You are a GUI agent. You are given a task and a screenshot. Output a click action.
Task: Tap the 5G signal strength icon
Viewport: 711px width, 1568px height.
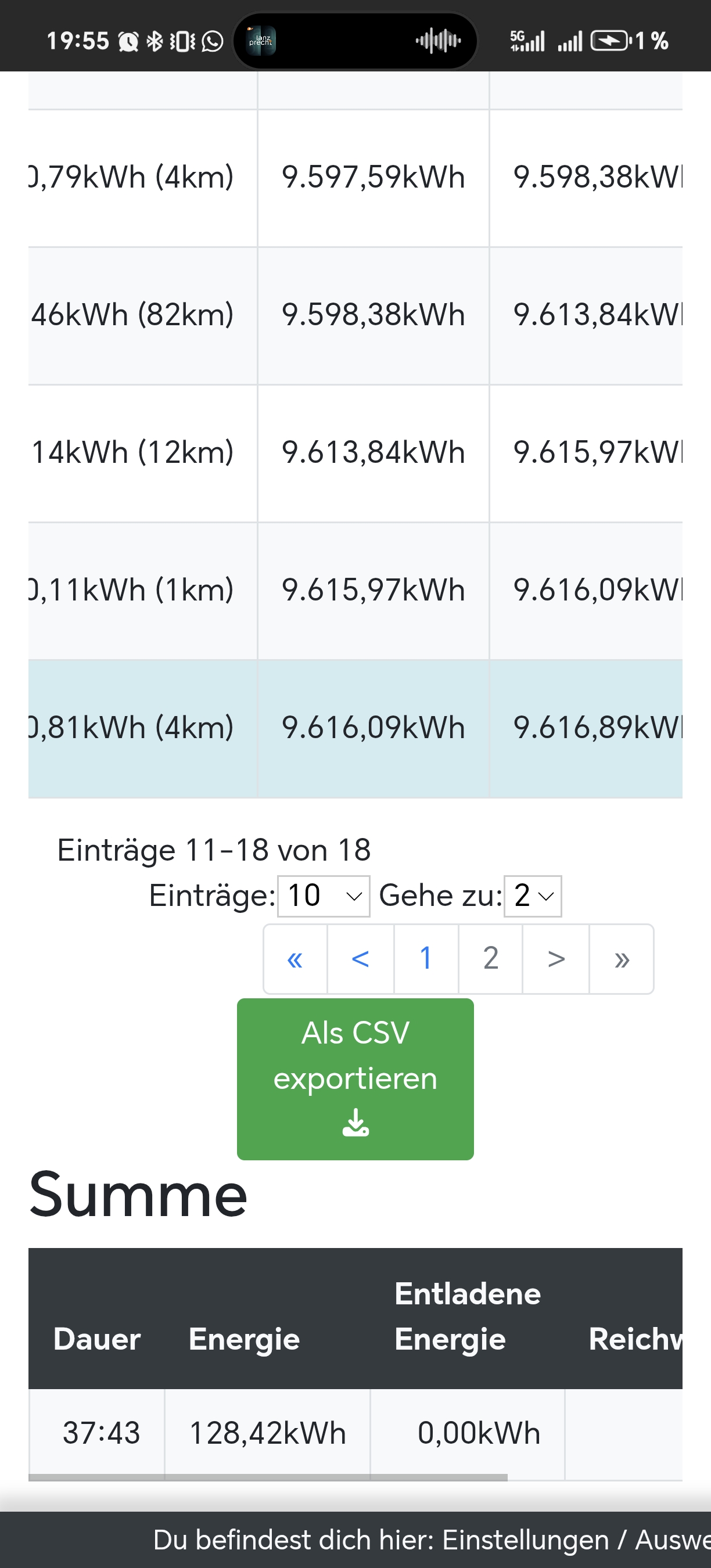point(526,41)
